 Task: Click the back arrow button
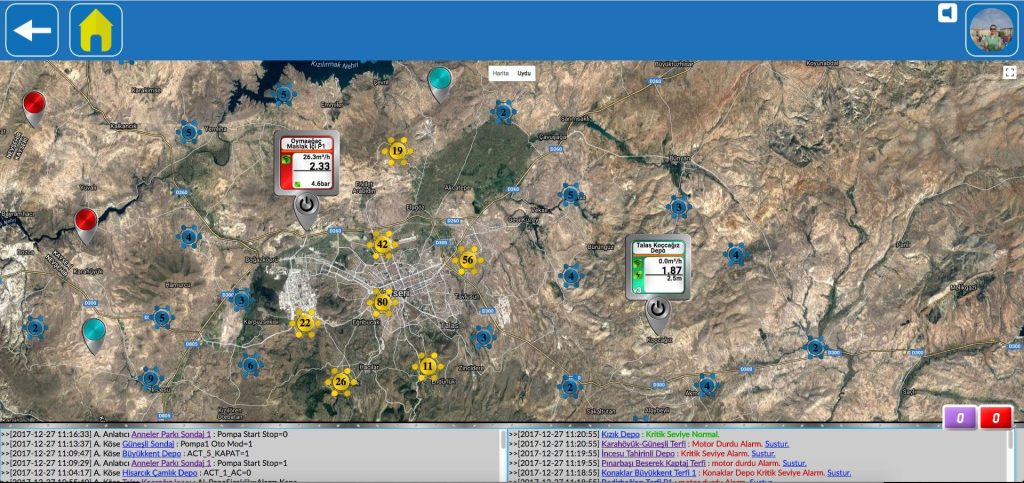[32, 30]
